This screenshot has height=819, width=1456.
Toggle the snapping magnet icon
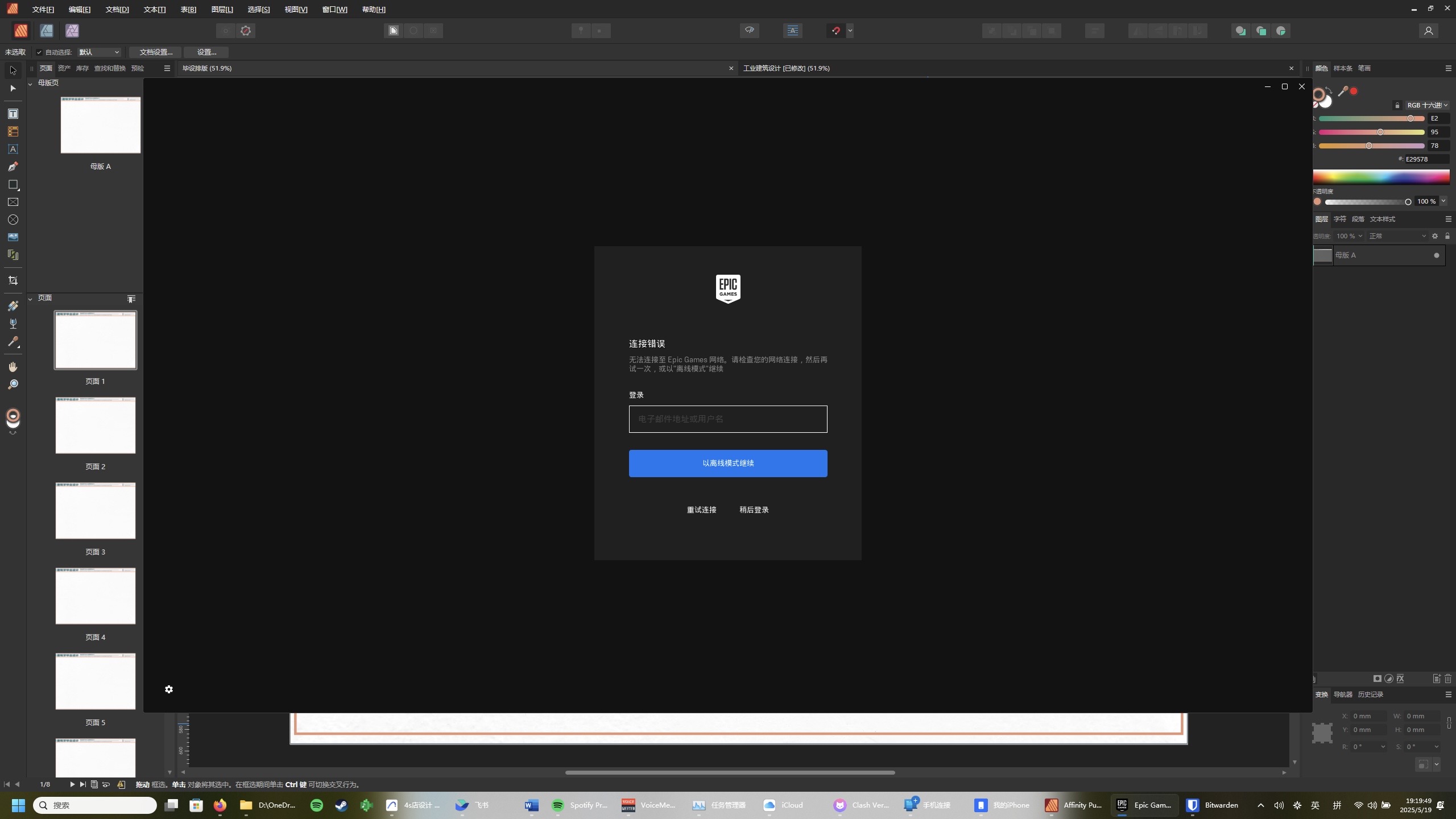tap(835, 31)
